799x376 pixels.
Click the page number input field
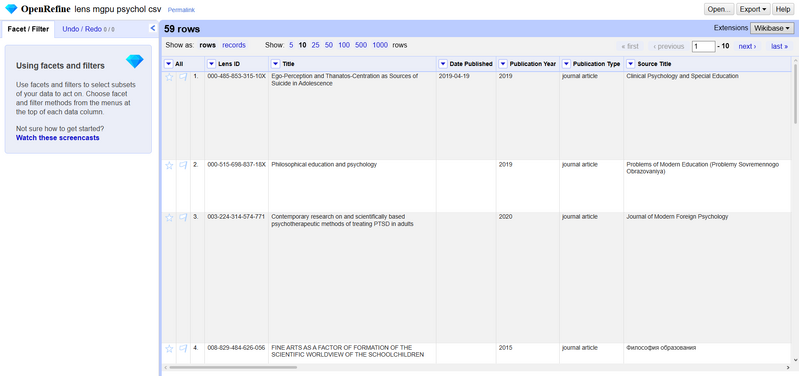[x=704, y=46]
